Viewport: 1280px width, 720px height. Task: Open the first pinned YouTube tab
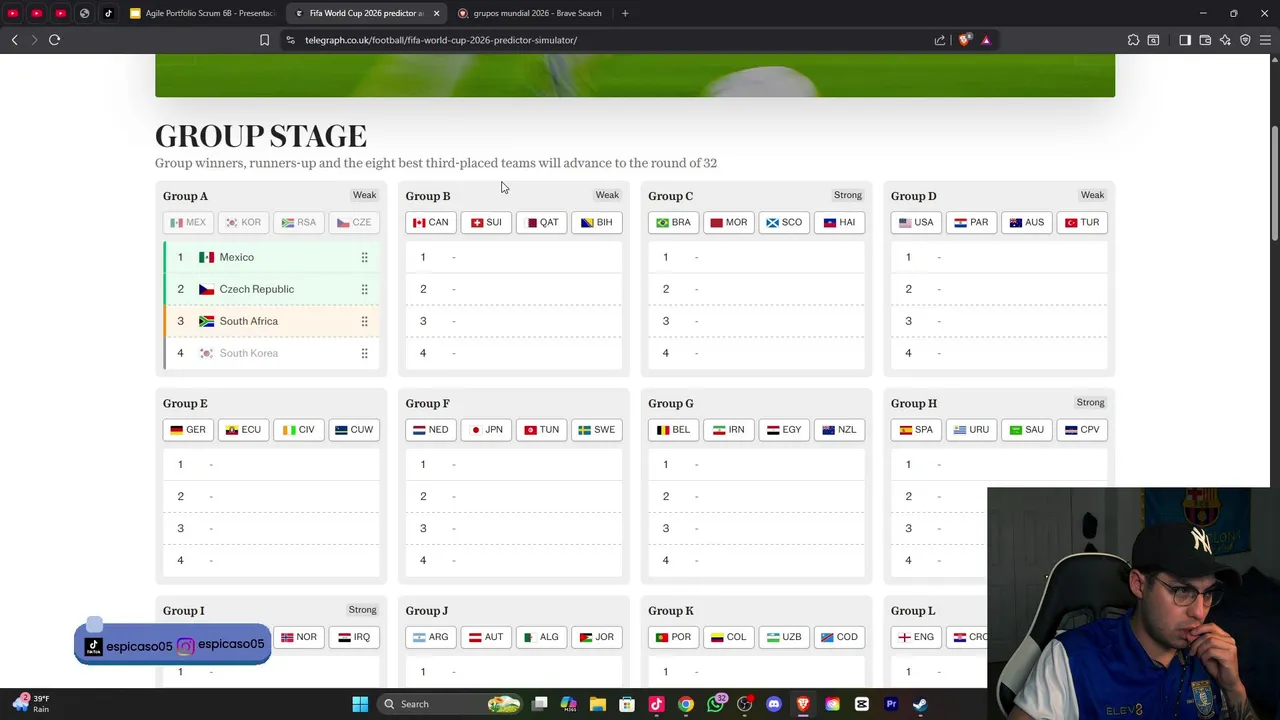[12, 13]
